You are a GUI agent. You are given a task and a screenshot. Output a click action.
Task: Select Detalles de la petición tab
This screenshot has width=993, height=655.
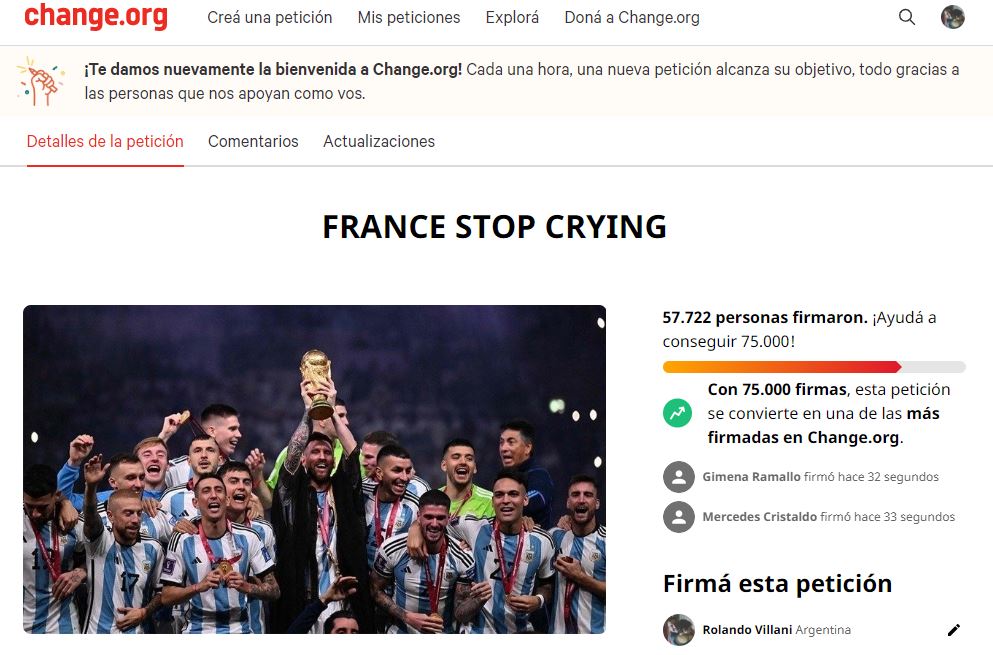(x=105, y=141)
